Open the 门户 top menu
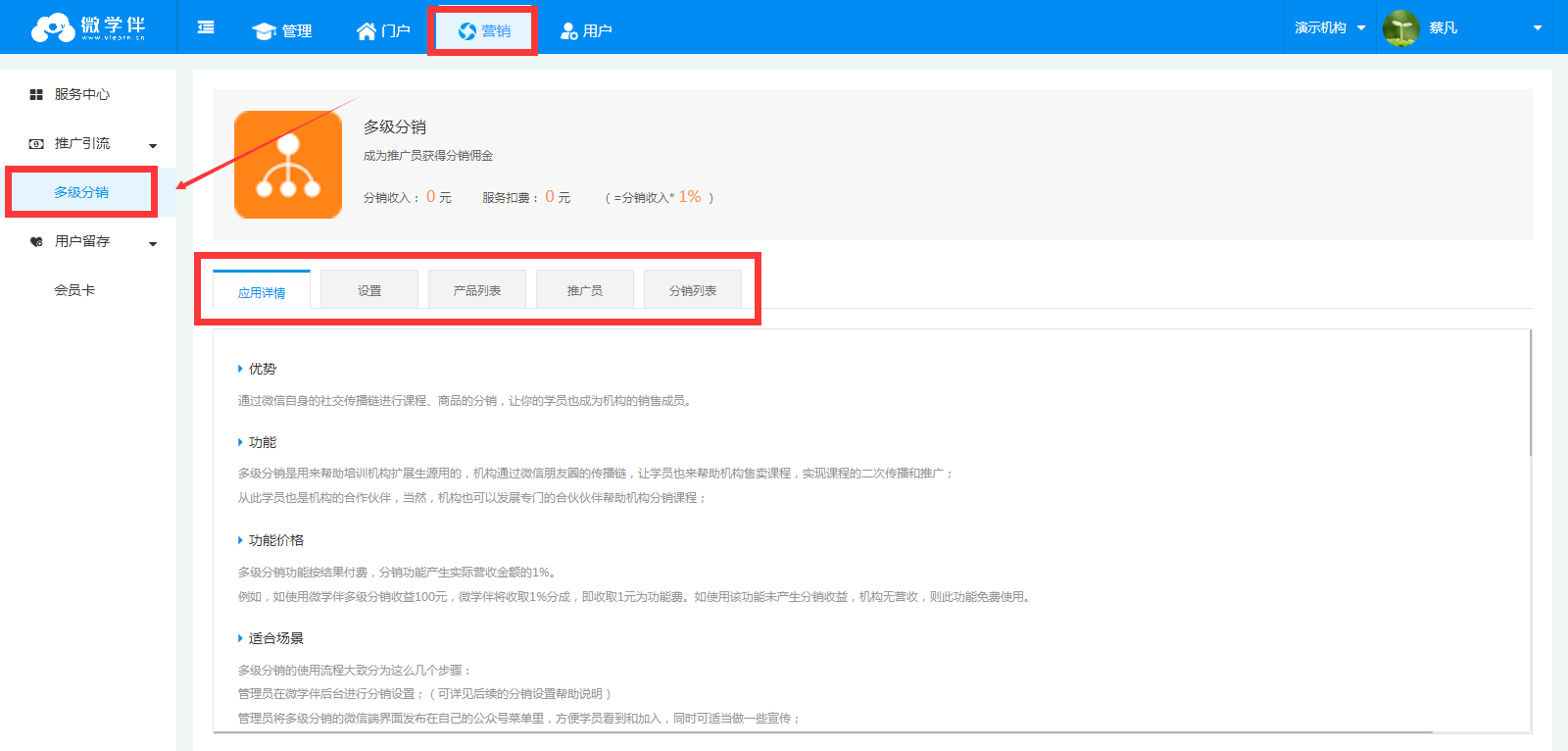This screenshot has height=751, width=1568. point(383,30)
